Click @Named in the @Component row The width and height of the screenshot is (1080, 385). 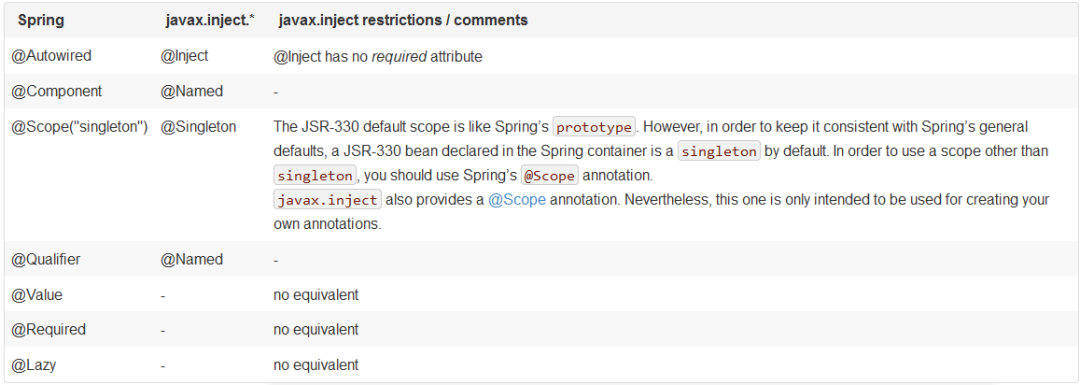191,91
